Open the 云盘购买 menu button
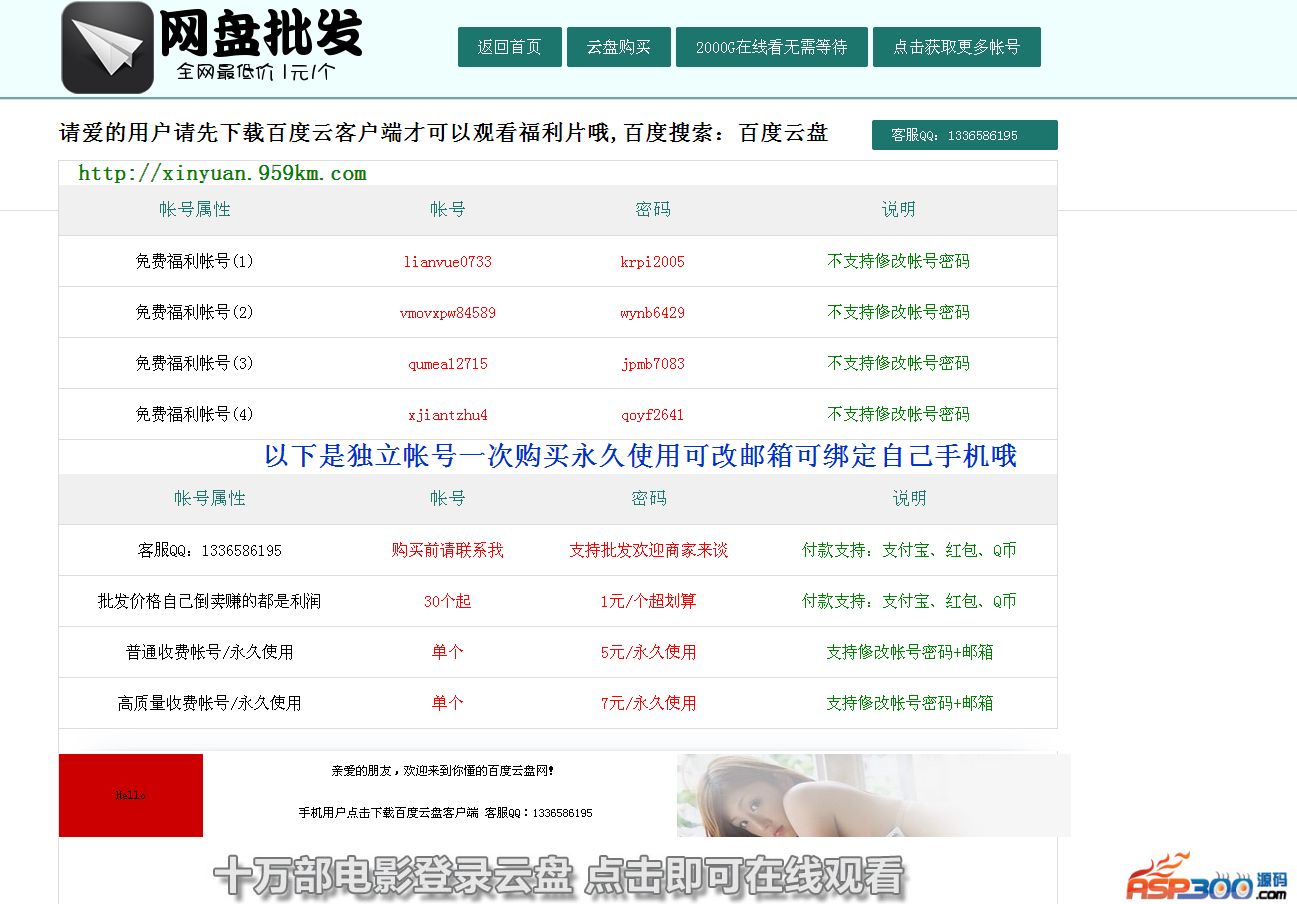Image resolution: width=1297 pixels, height=904 pixels. [618, 47]
